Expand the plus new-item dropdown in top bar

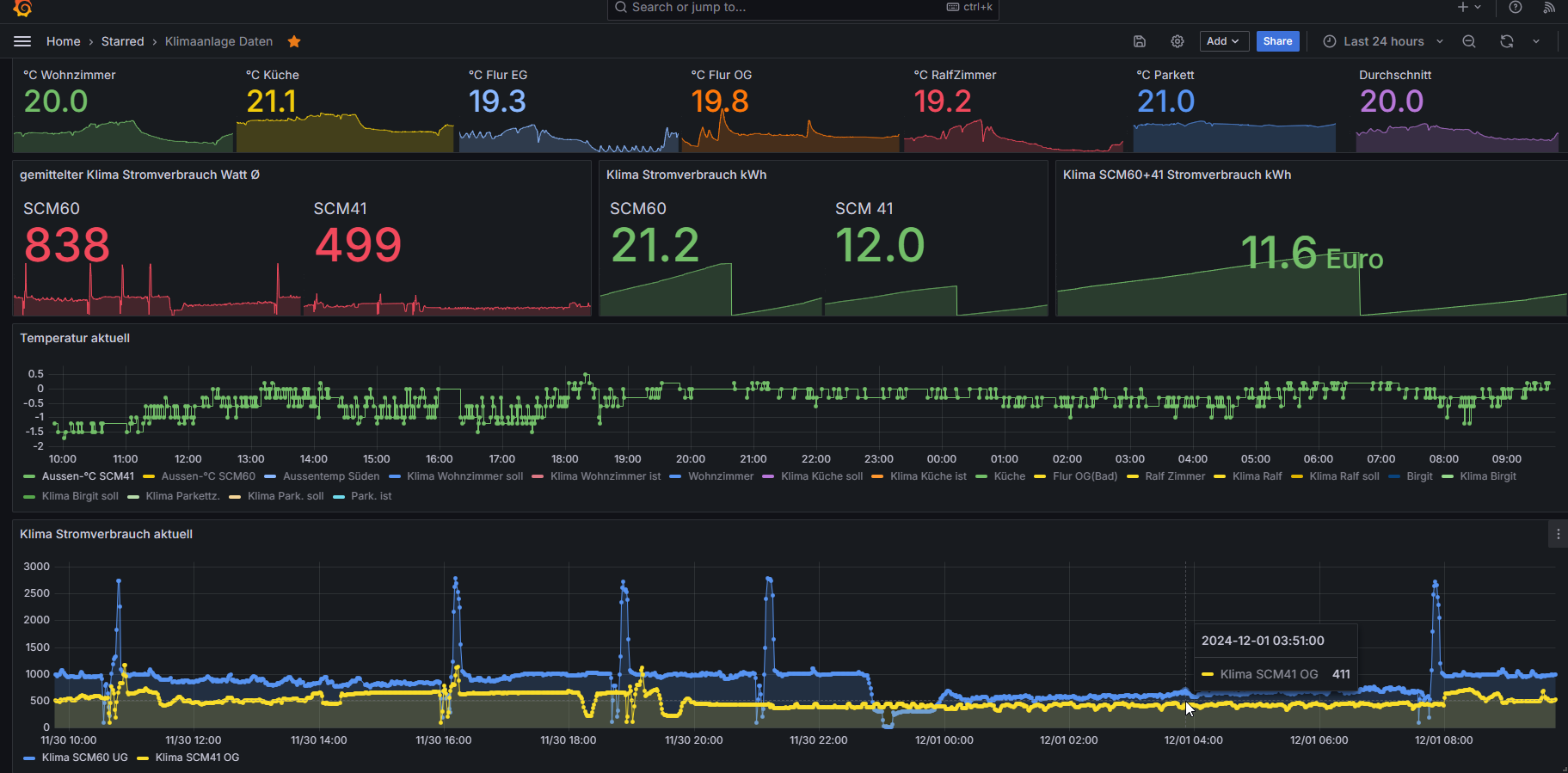(1469, 8)
